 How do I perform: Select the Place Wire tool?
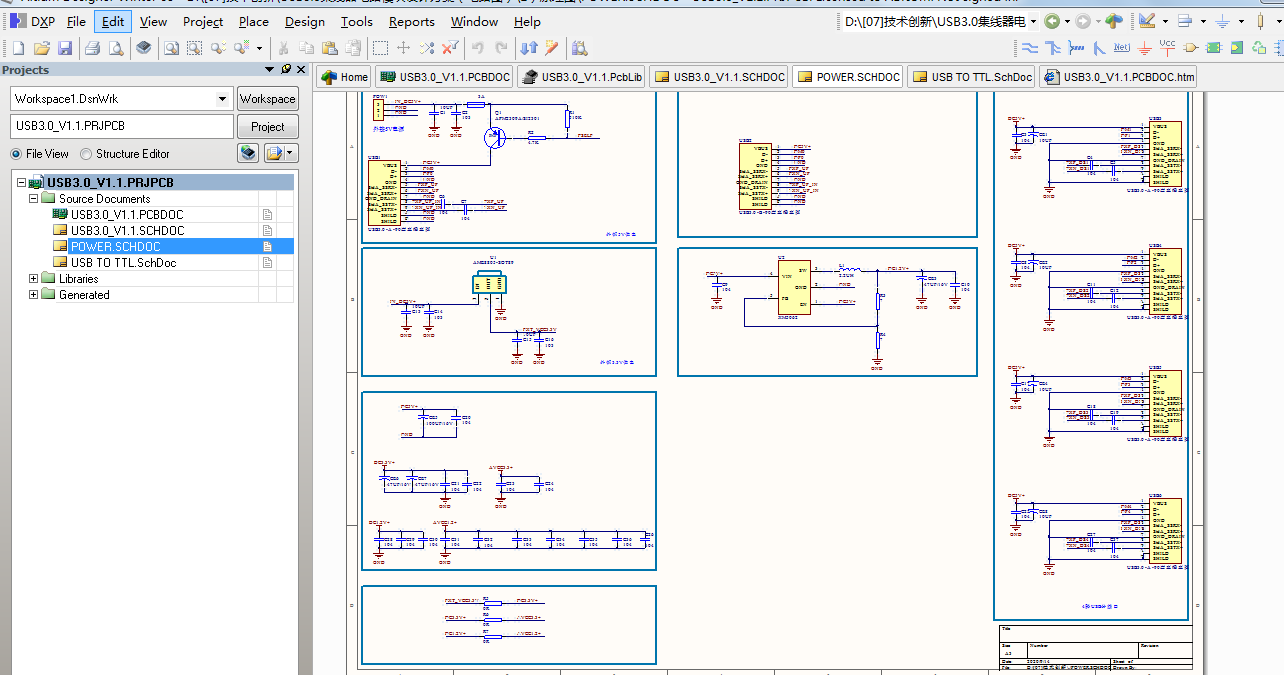point(1030,47)
